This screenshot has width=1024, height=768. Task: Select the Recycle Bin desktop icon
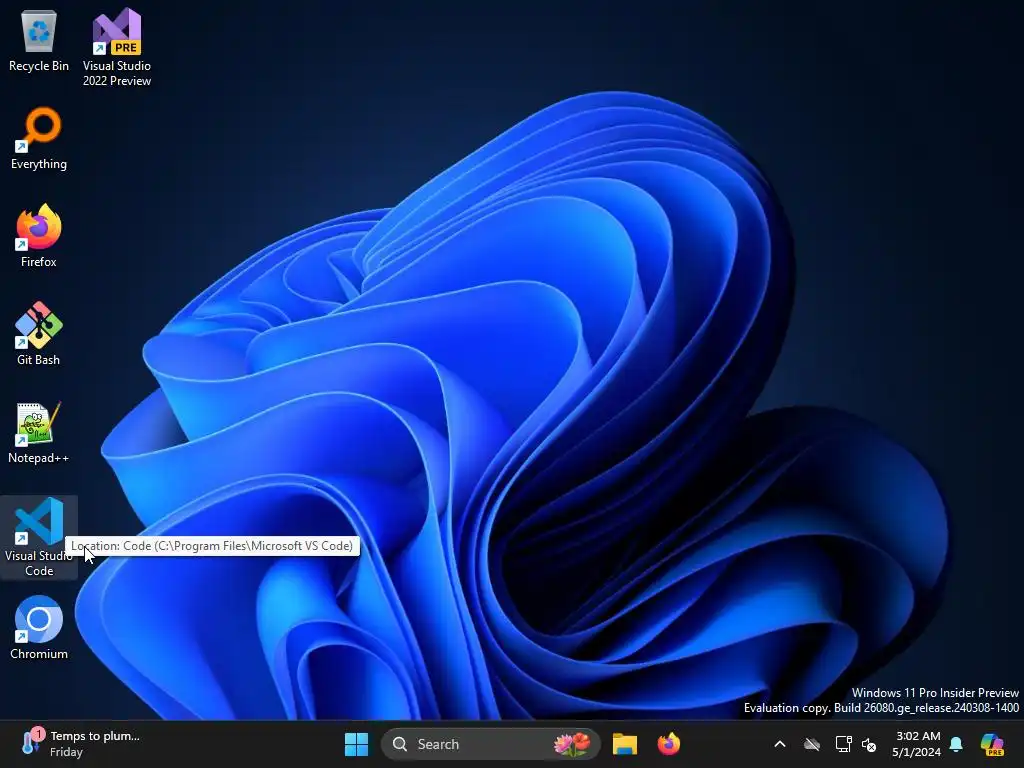tap(39, 40)
